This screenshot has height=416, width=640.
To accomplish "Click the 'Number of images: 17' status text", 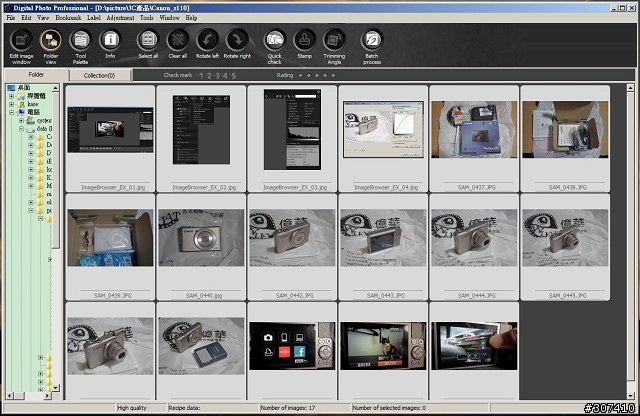I will click(288, 407).
